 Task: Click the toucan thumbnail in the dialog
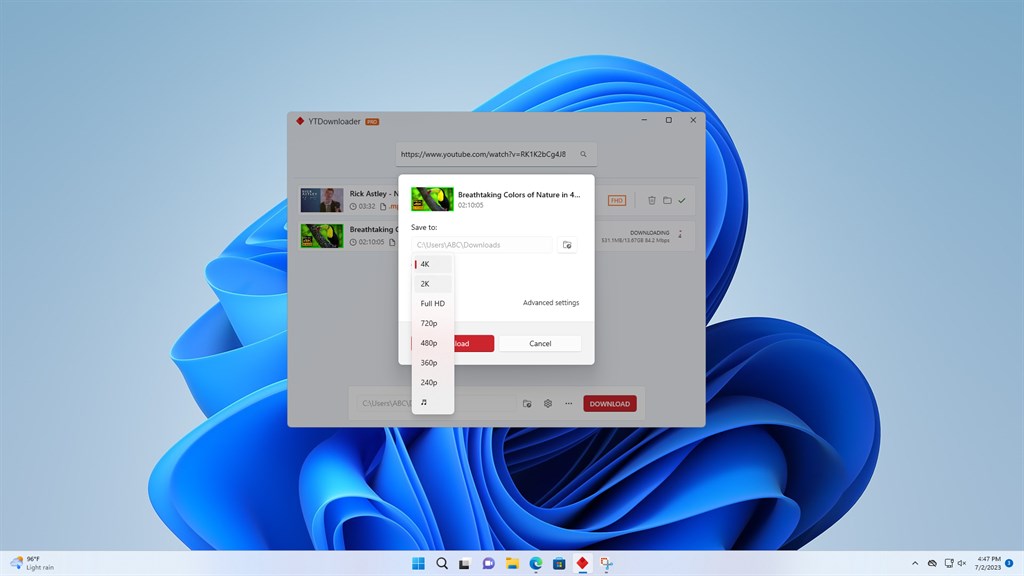(432, 199)
